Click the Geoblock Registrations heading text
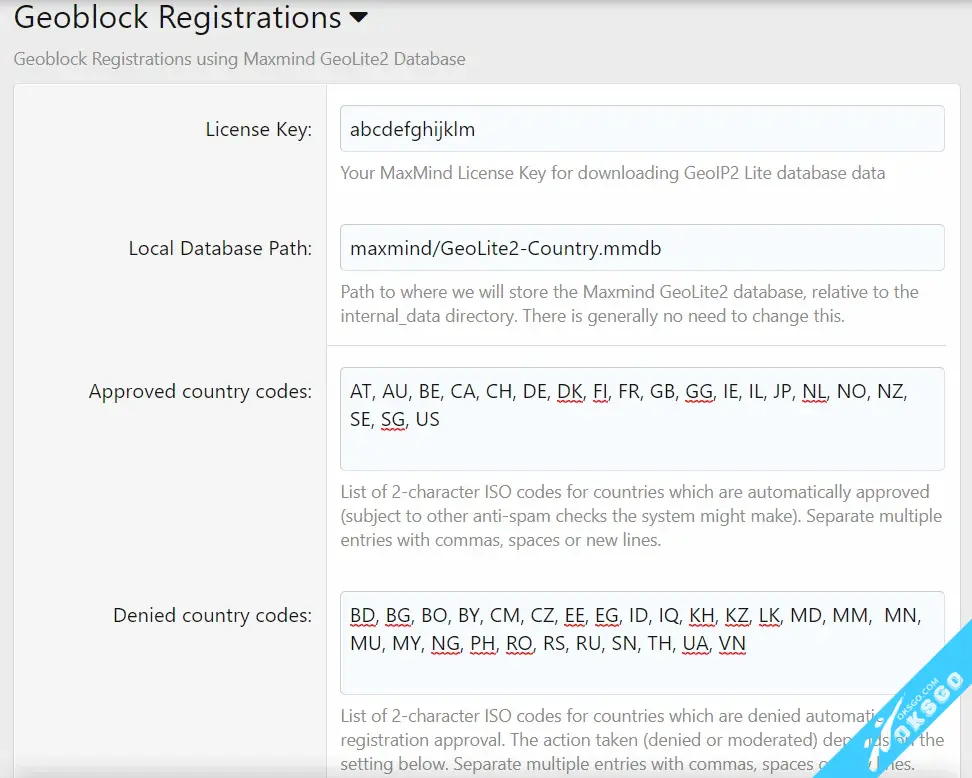The height and width of the screenshot is (778, 972). click(177, 18)
